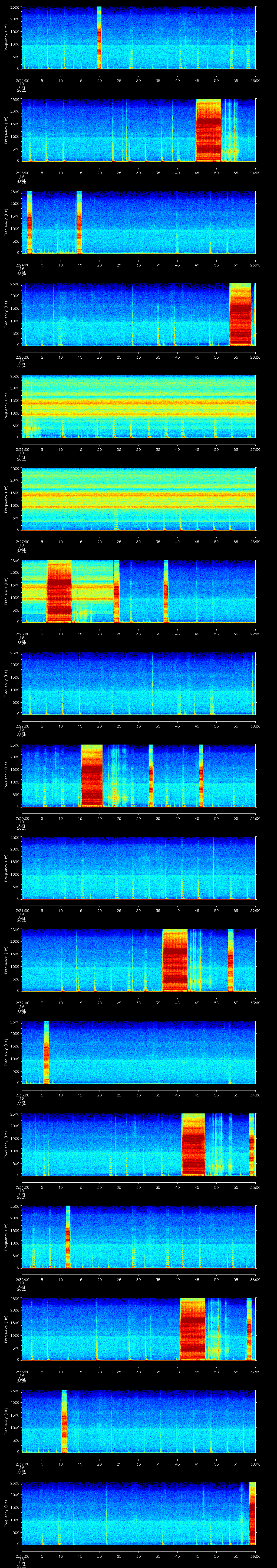Click the narrow red burst in 2:35:00 spectrogram
This screenshot has width=277, height=1568.
[68, 1237]
